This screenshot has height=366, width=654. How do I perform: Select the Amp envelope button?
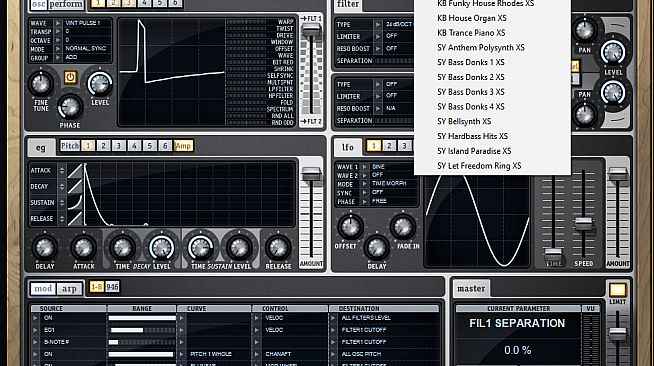coord(183,145)
